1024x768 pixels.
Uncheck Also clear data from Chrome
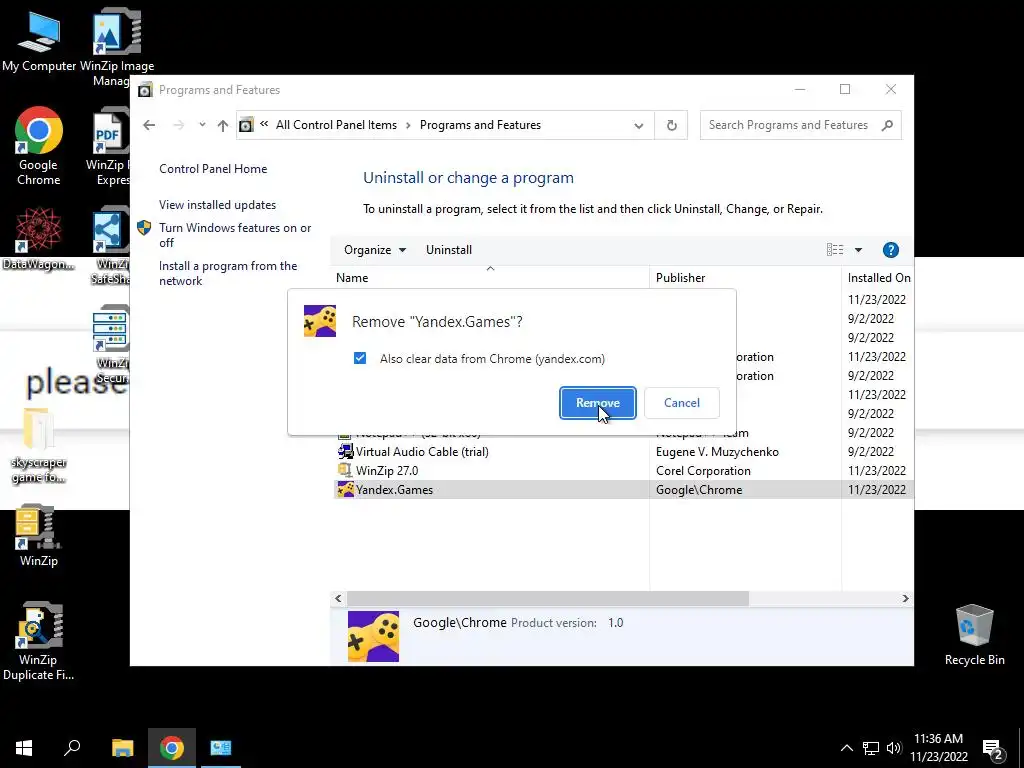tap(360, 359)
